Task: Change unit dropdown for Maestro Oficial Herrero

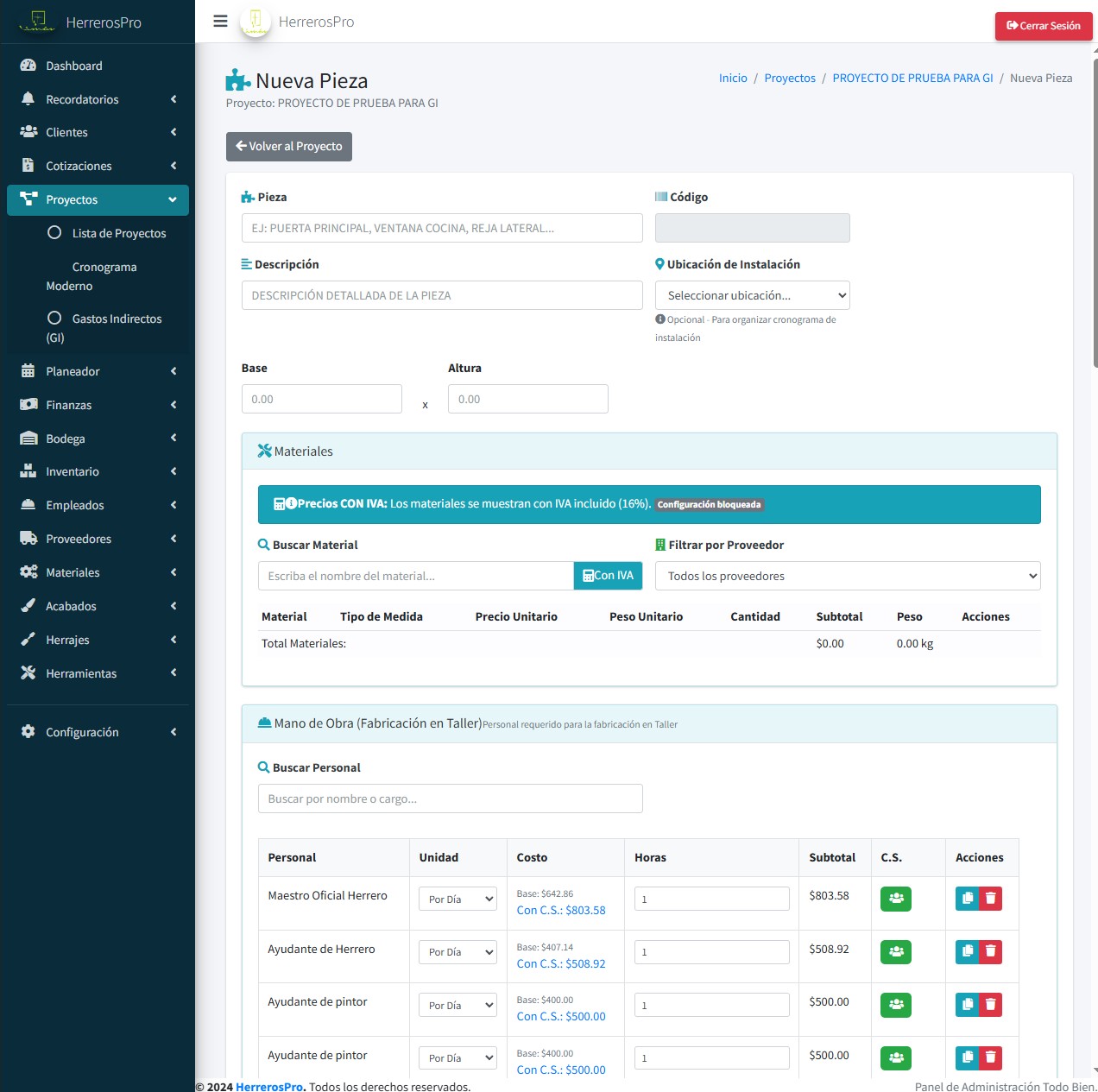Action: pyautogui.click(x=457, y=899)
